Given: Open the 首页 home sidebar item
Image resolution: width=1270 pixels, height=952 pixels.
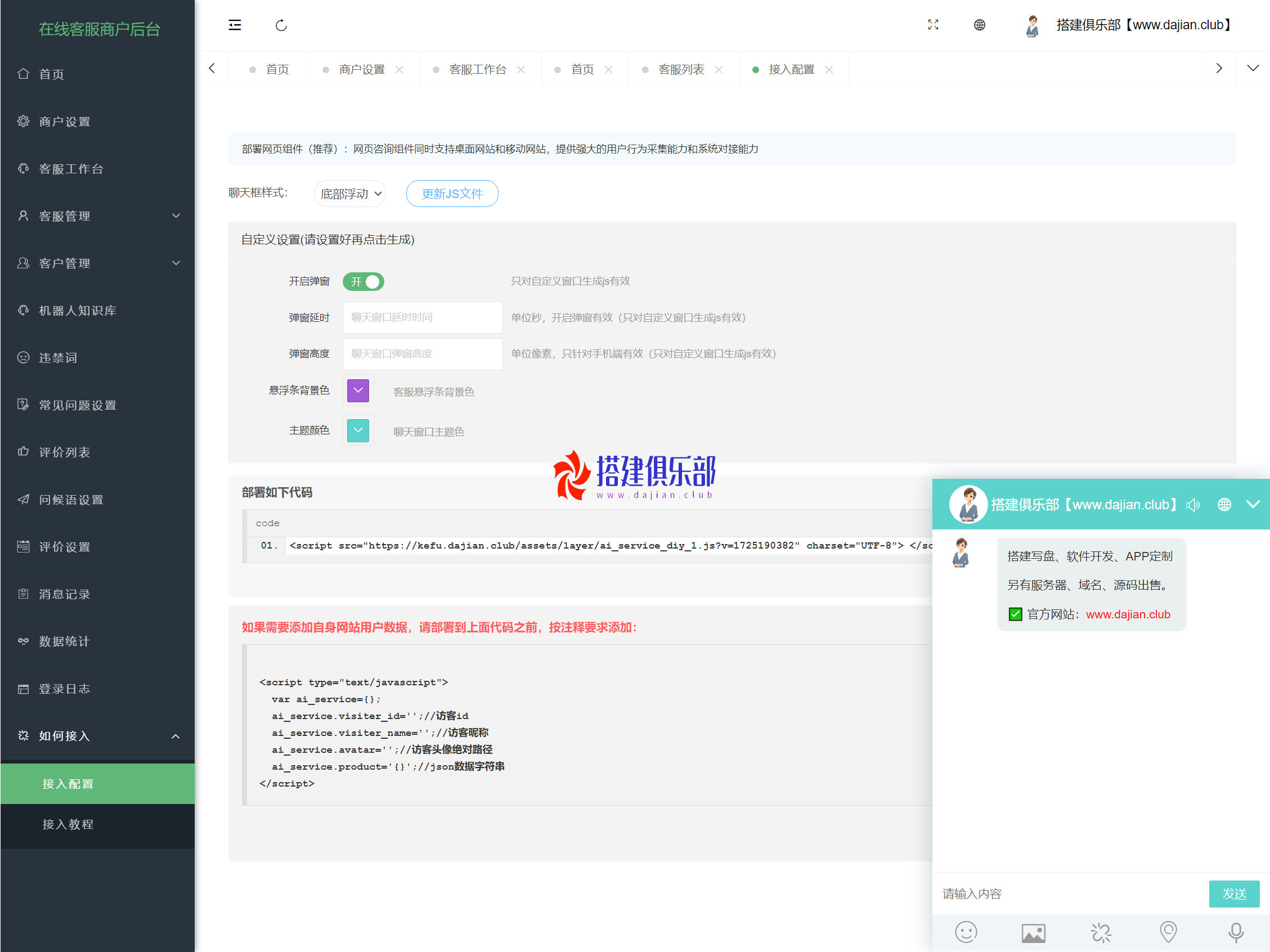Looking at the screenshot, I should coord(97,74).
